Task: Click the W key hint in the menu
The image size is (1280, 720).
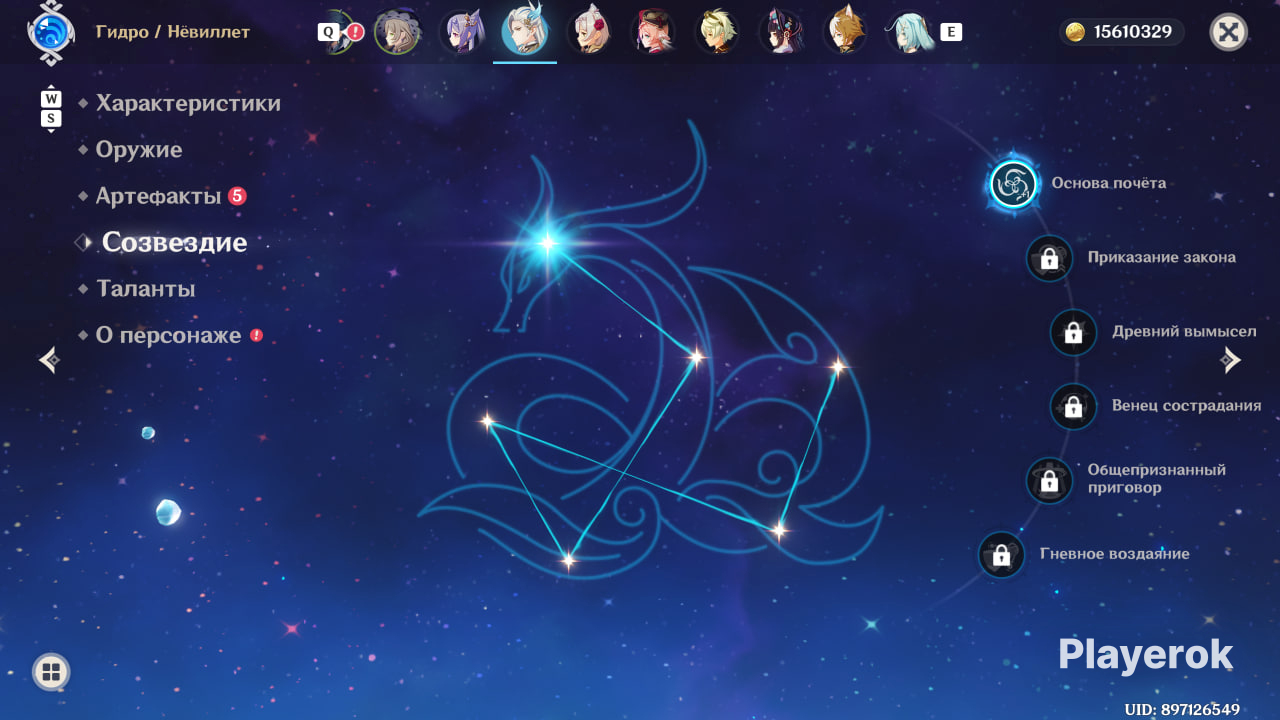Action: [x=51, y=99]
